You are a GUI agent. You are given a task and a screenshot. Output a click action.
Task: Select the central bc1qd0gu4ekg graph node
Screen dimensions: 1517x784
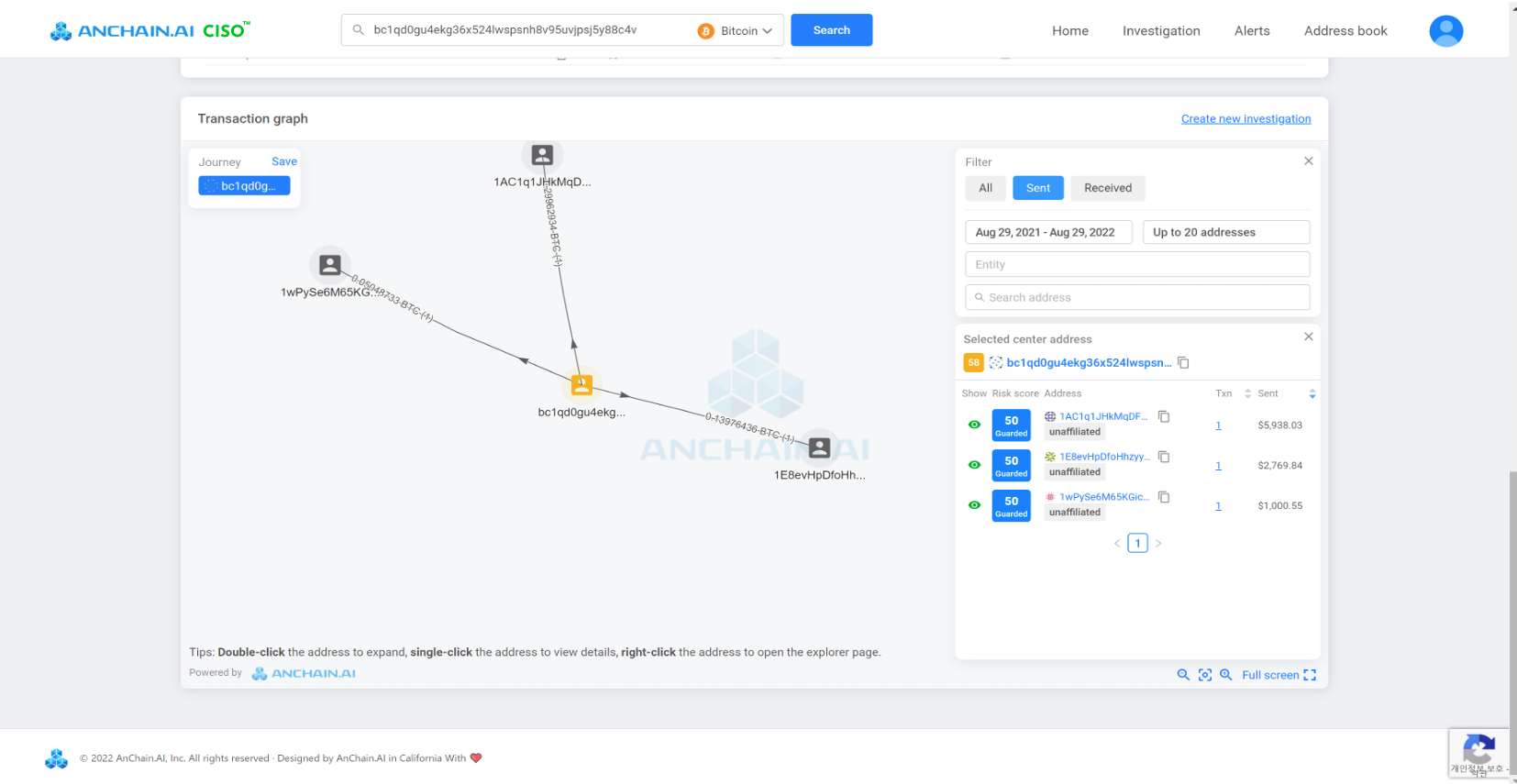coord(581,385)
